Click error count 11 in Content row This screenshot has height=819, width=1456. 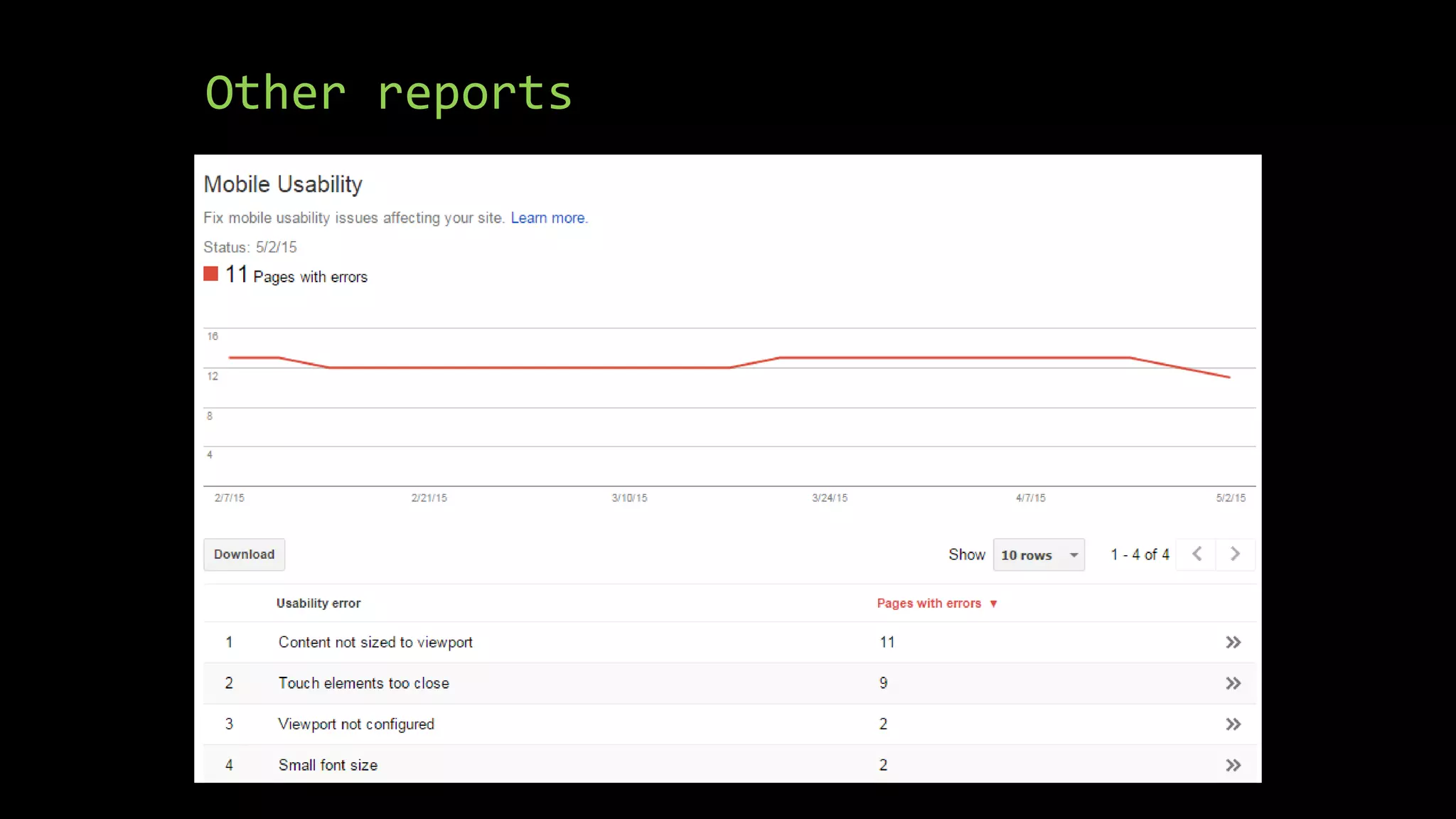coord(887,643)
